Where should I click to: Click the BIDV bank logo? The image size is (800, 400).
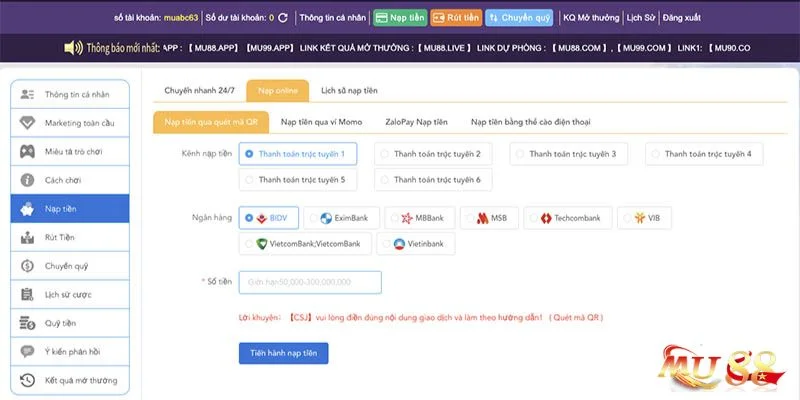point(262,218)
